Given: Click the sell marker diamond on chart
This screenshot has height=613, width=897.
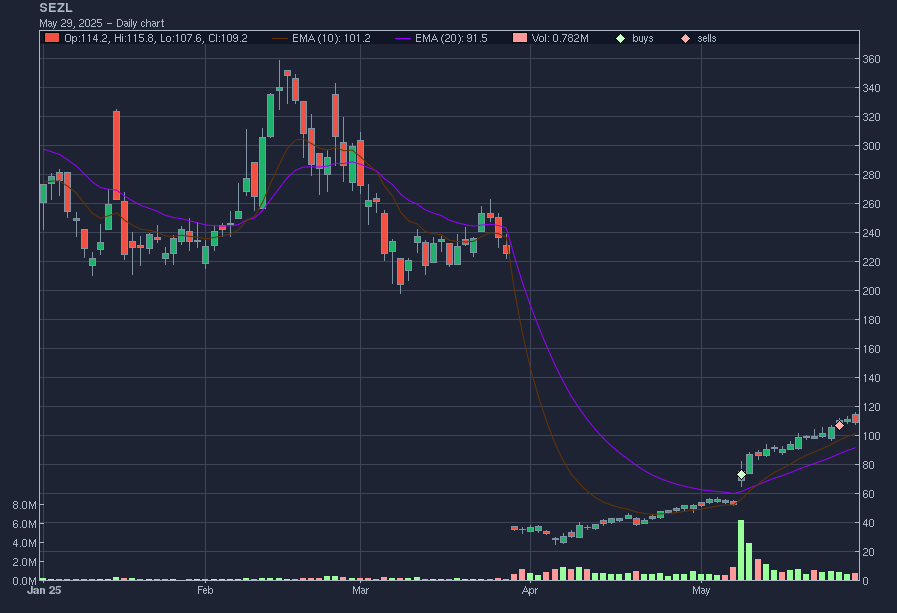Looking at the screenshot, I should coord(839,425).
